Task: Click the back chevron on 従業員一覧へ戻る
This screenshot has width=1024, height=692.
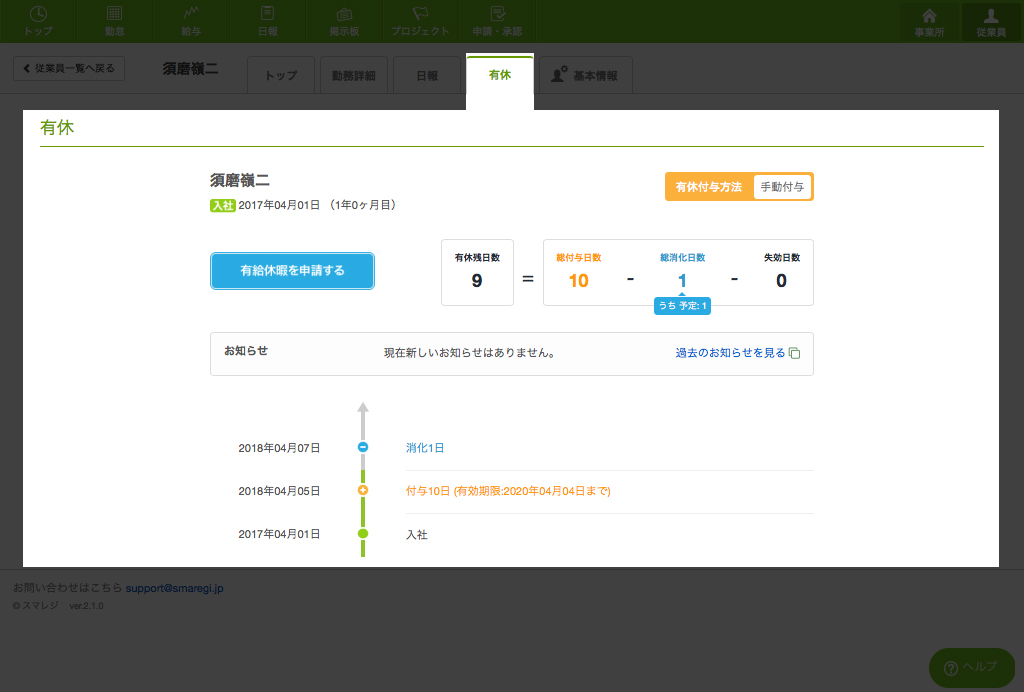Action: coord(26,68)
